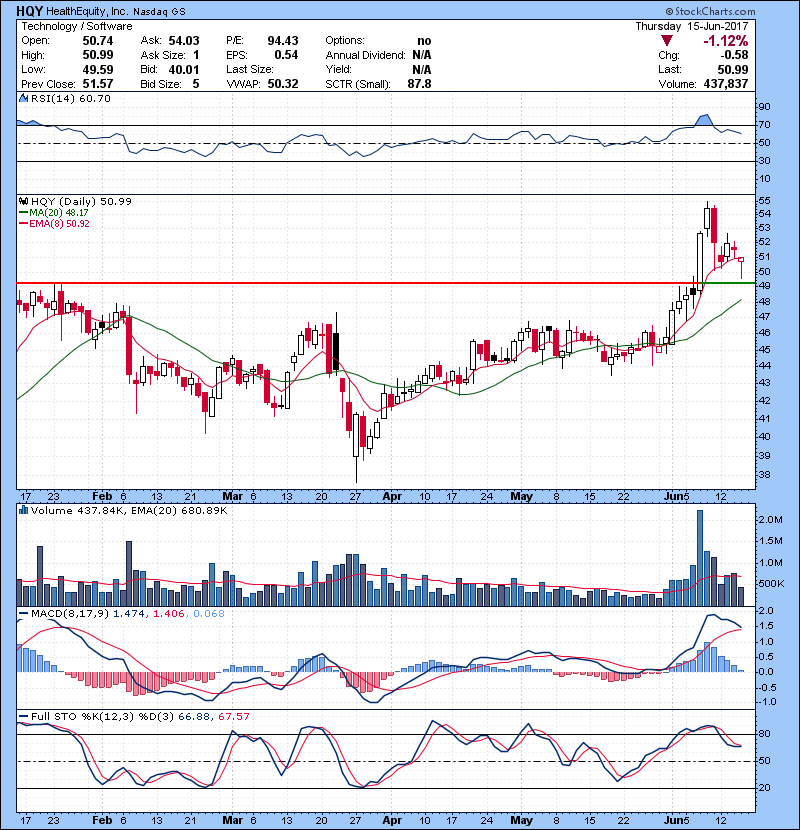Image resolution: width=800 pixels, height=830 pixels.
Task: Click the Yield N/A value
Action: [x=422, y=69]
